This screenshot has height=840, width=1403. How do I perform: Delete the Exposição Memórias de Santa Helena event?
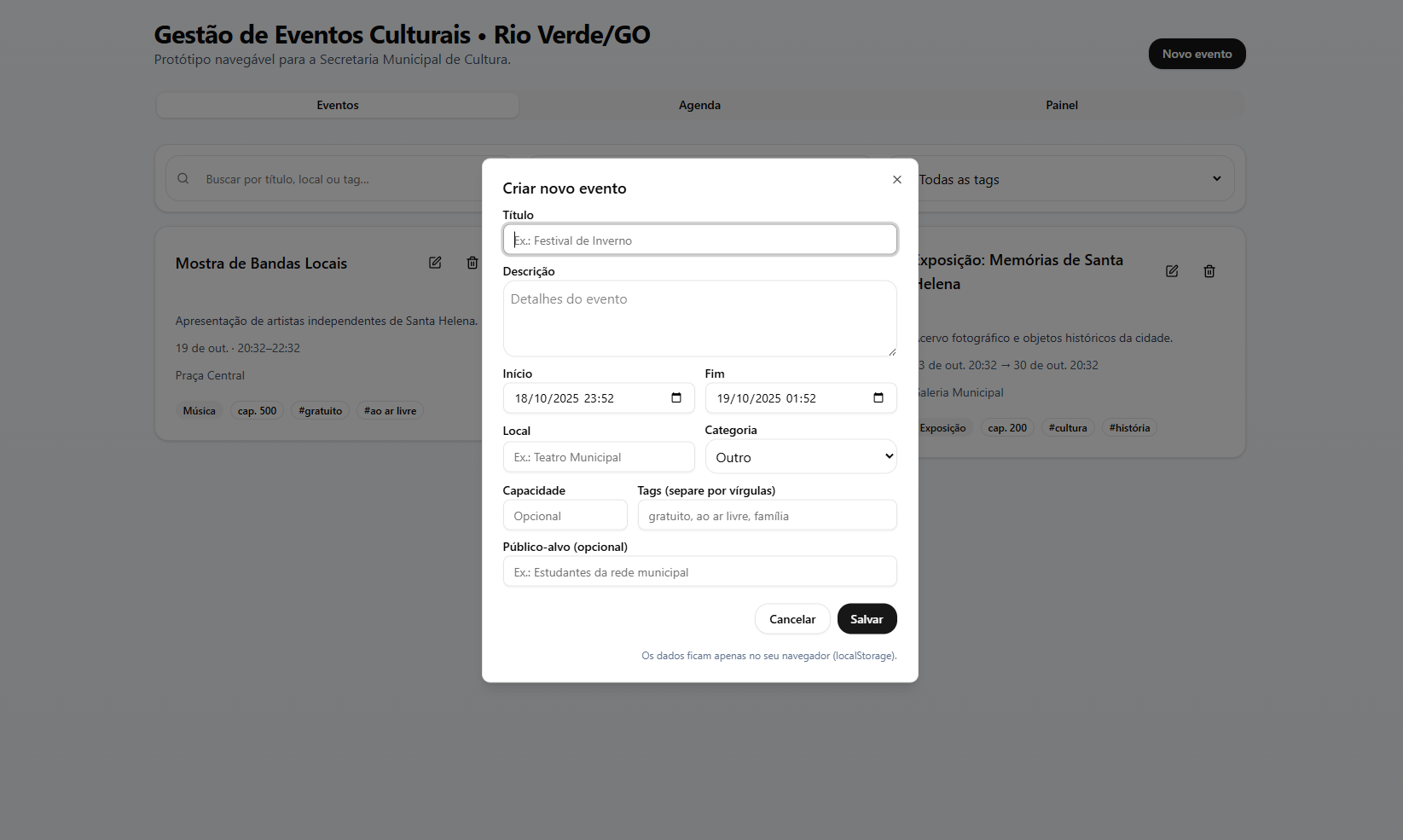coord(1209,271)
